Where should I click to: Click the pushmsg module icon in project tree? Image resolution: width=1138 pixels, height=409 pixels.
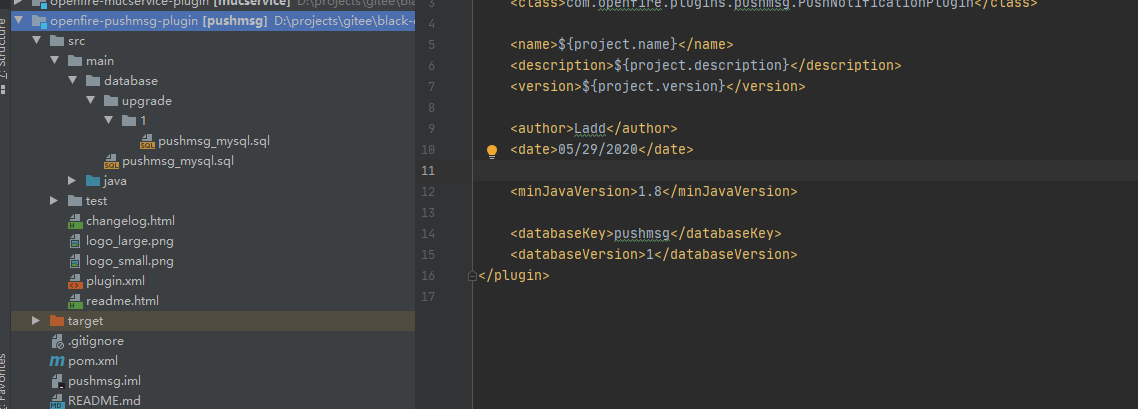[38, 21]
